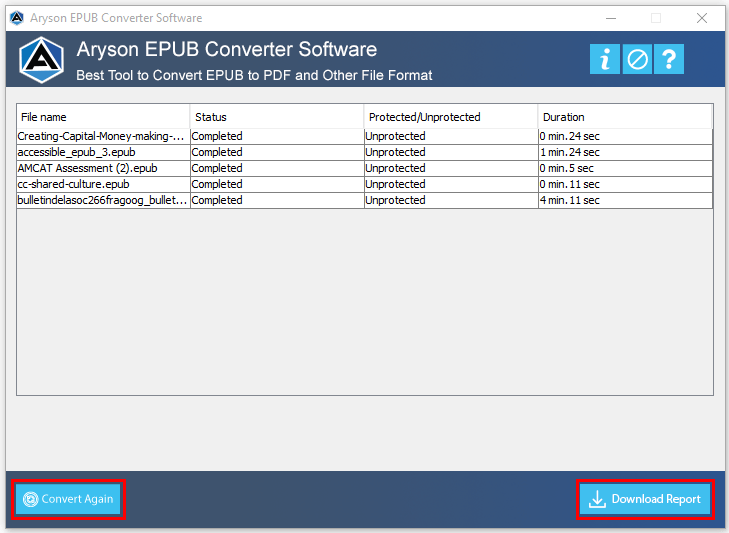Click the Status column header
The image size is (729, 533).
coord(277,117)
